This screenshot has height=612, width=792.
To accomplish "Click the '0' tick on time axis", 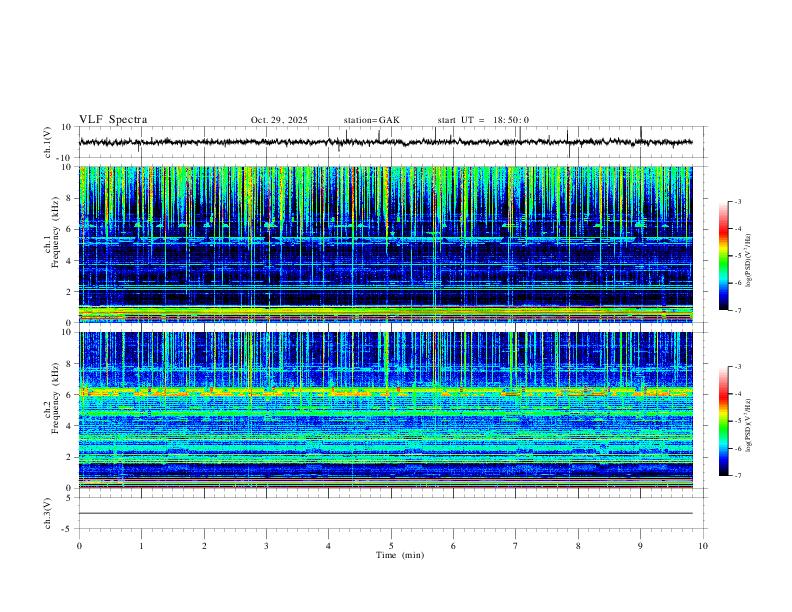I will [79, 546].
